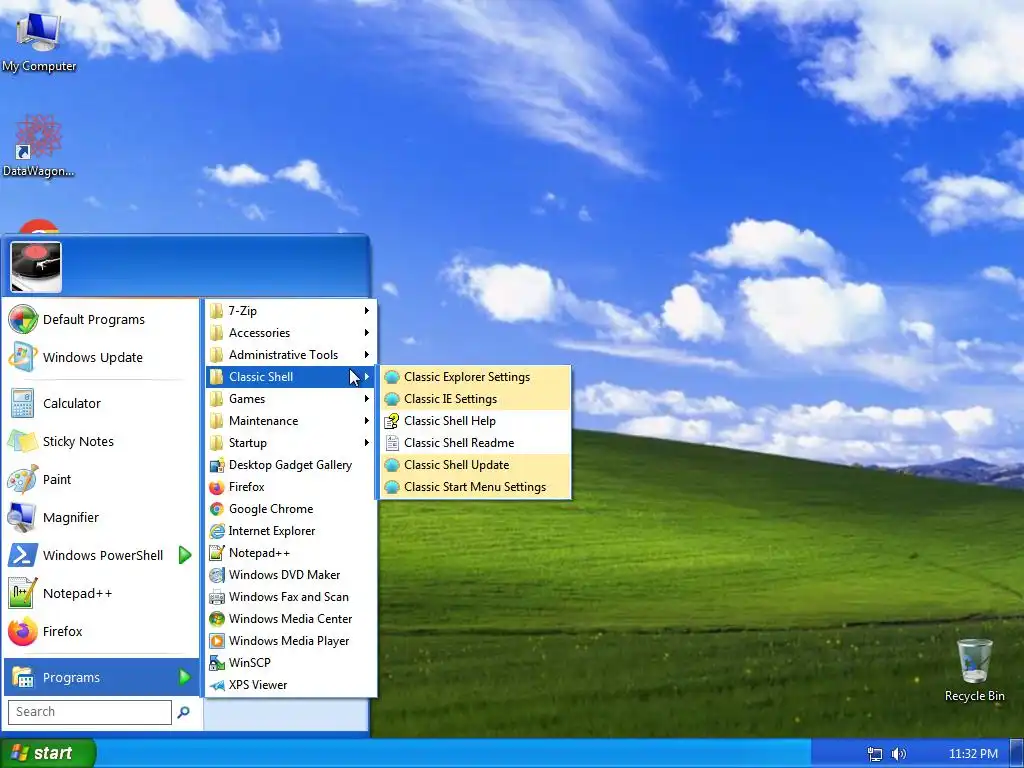Launch Windows Fax and Scan

click(291, 597)
